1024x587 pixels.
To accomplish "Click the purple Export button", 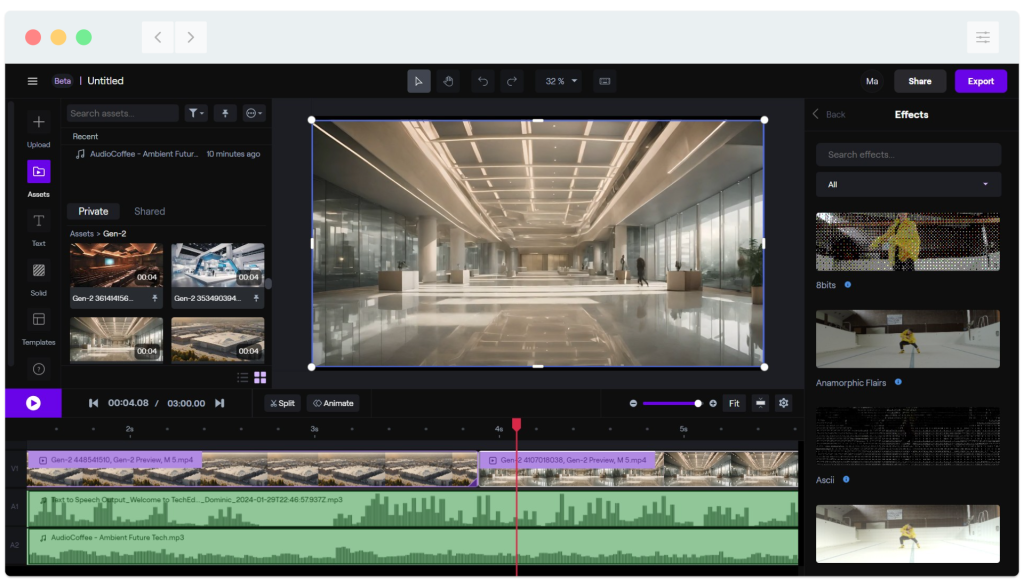I will pyautogui.click(x=981, y=81).
